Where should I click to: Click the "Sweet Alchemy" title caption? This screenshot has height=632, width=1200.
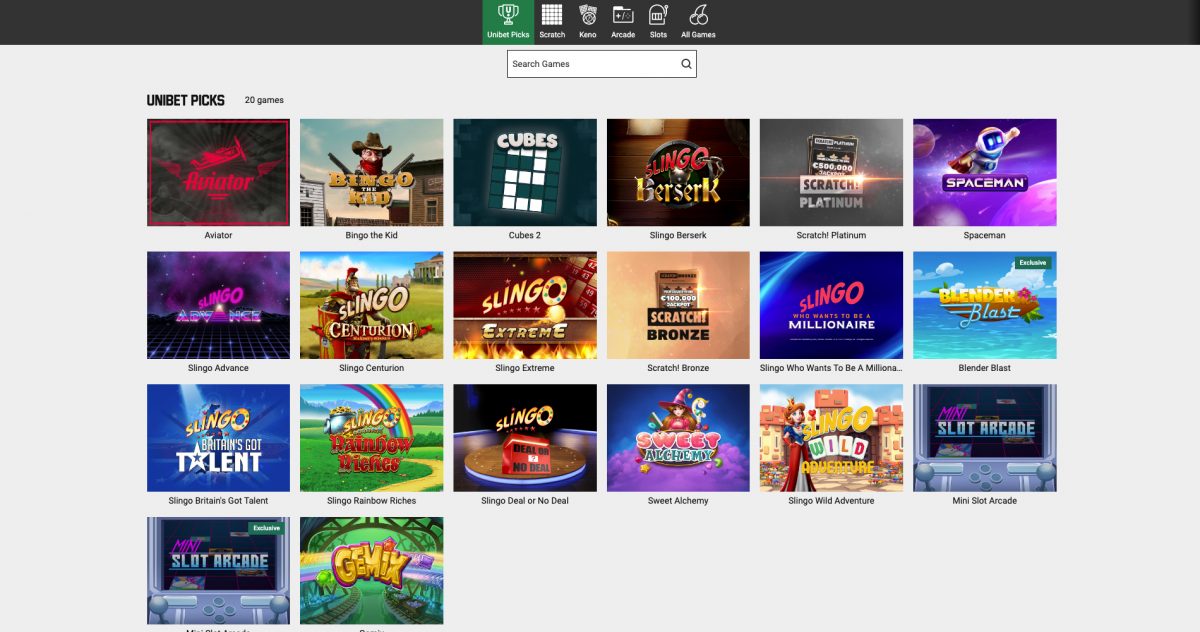678,501
